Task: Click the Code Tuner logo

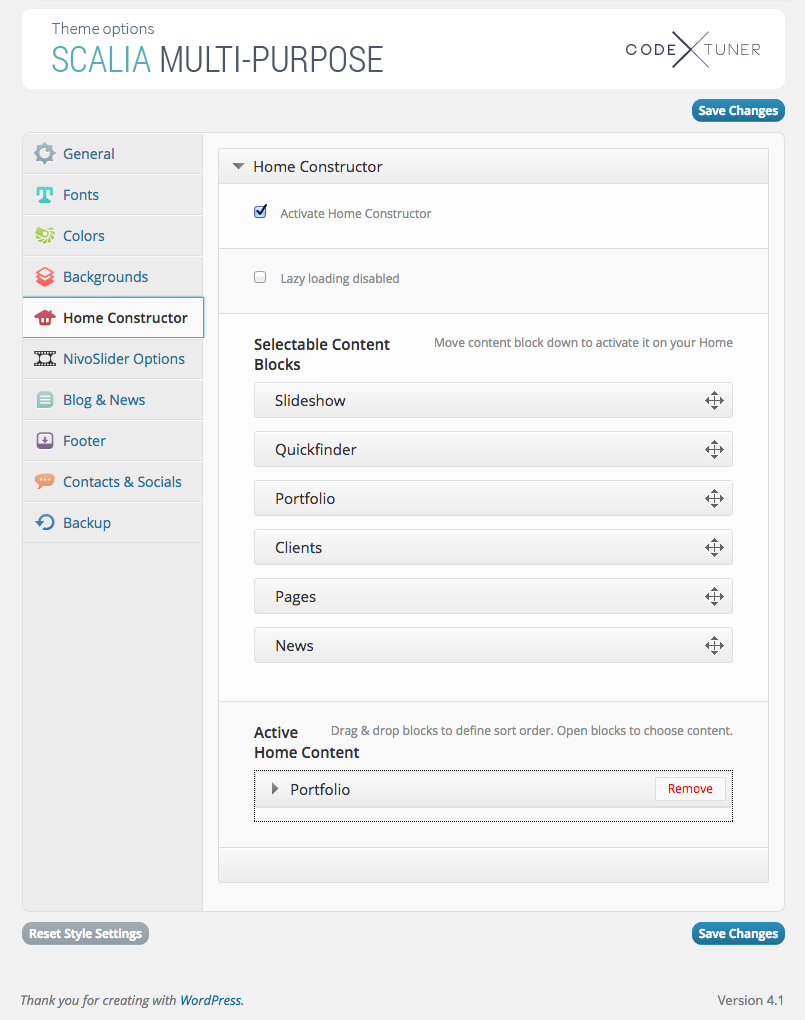Action: pos(692,49)
